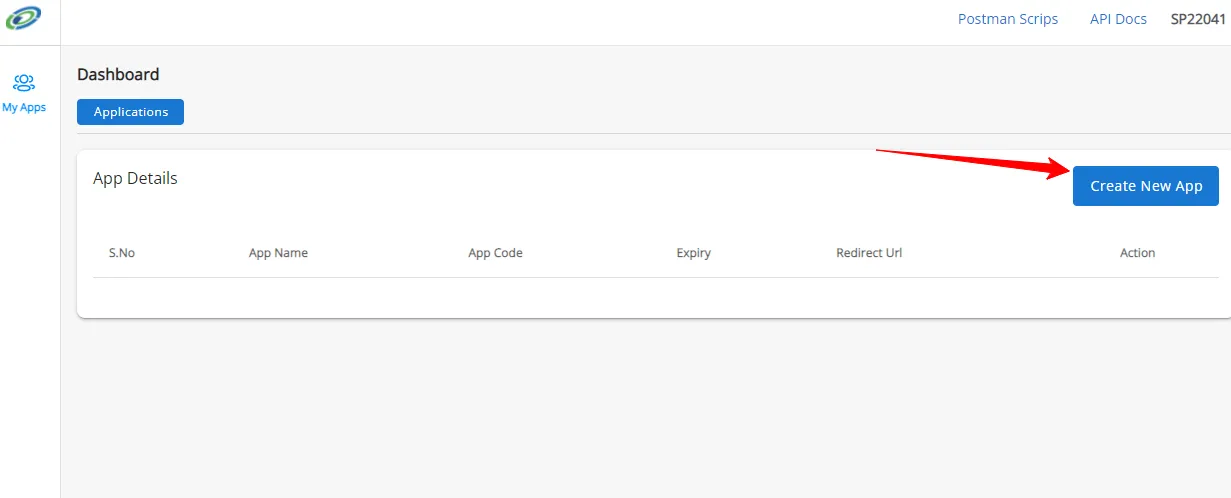This screenshot has width=1231, height=498.
Task: Click the blank area of the top header bar
Action: 500,22
